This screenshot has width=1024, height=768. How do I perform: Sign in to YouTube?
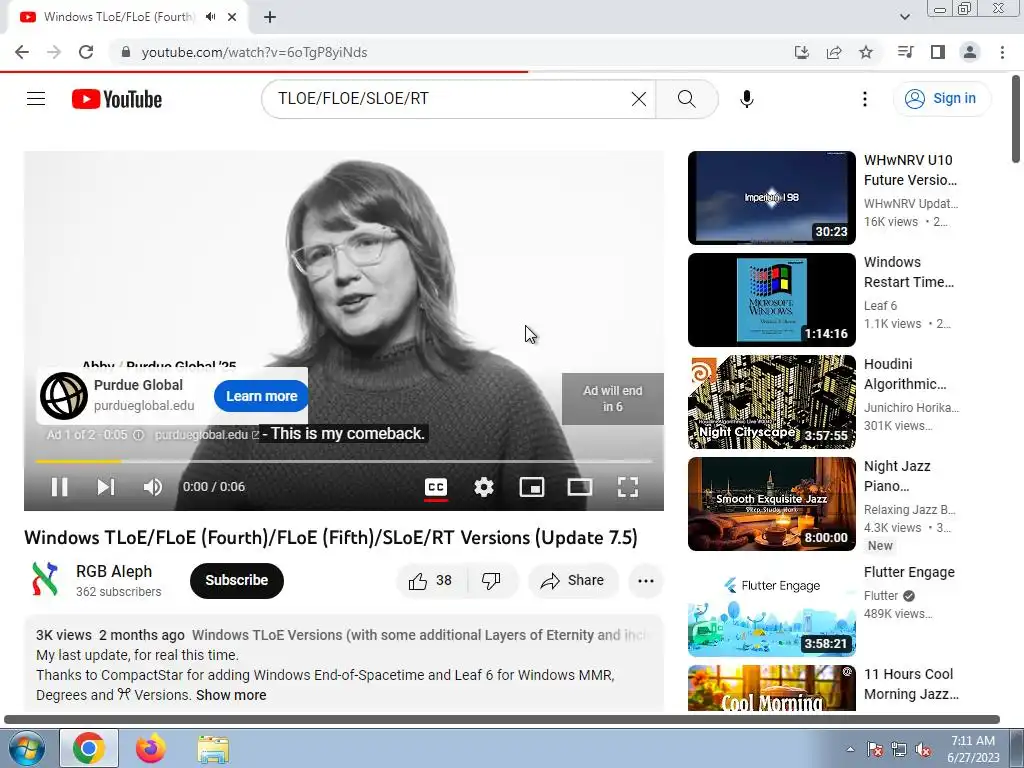(x=941, y=99)
